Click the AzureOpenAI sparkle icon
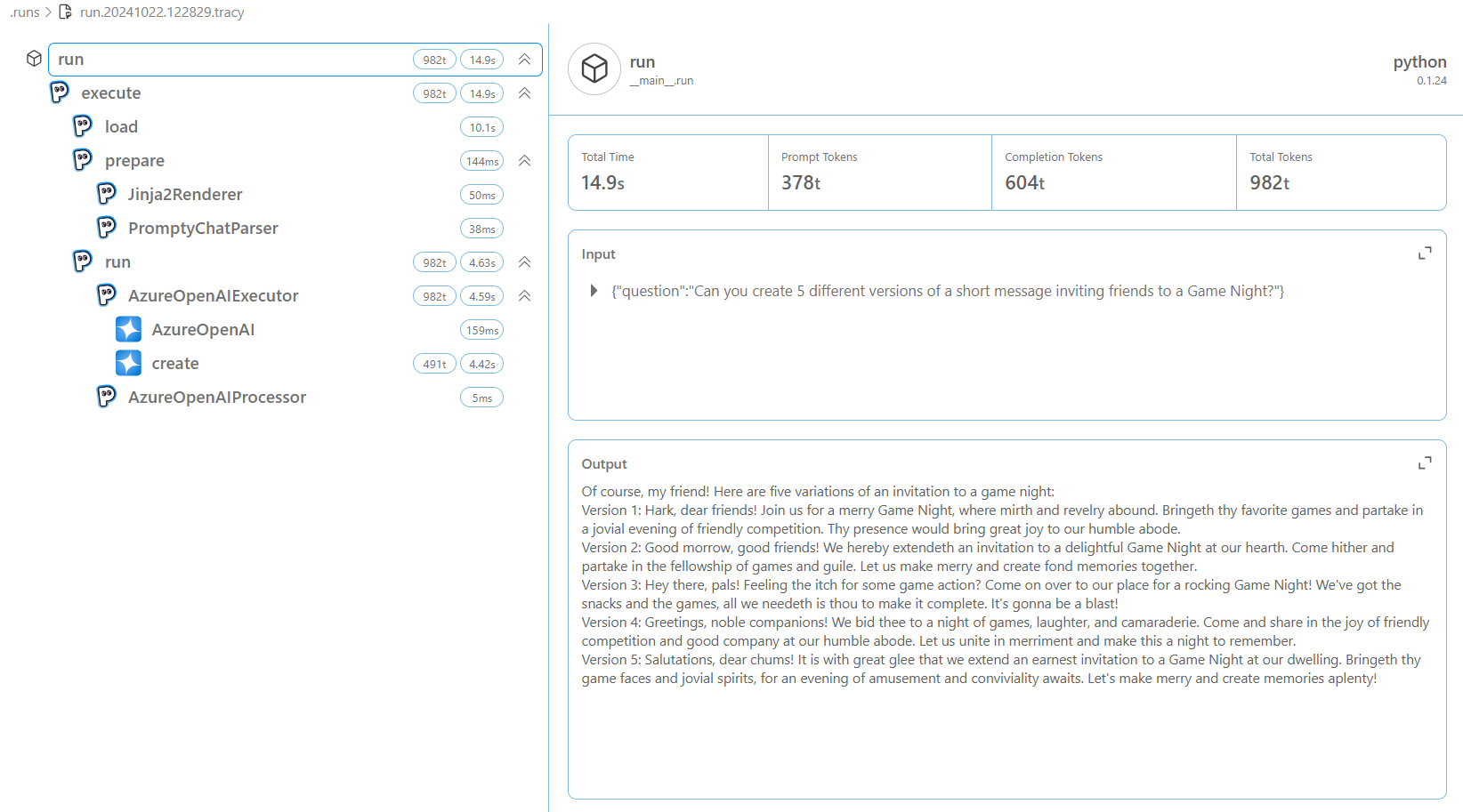The height and width of the screenshot is (812, 1463). pos(128,330)
